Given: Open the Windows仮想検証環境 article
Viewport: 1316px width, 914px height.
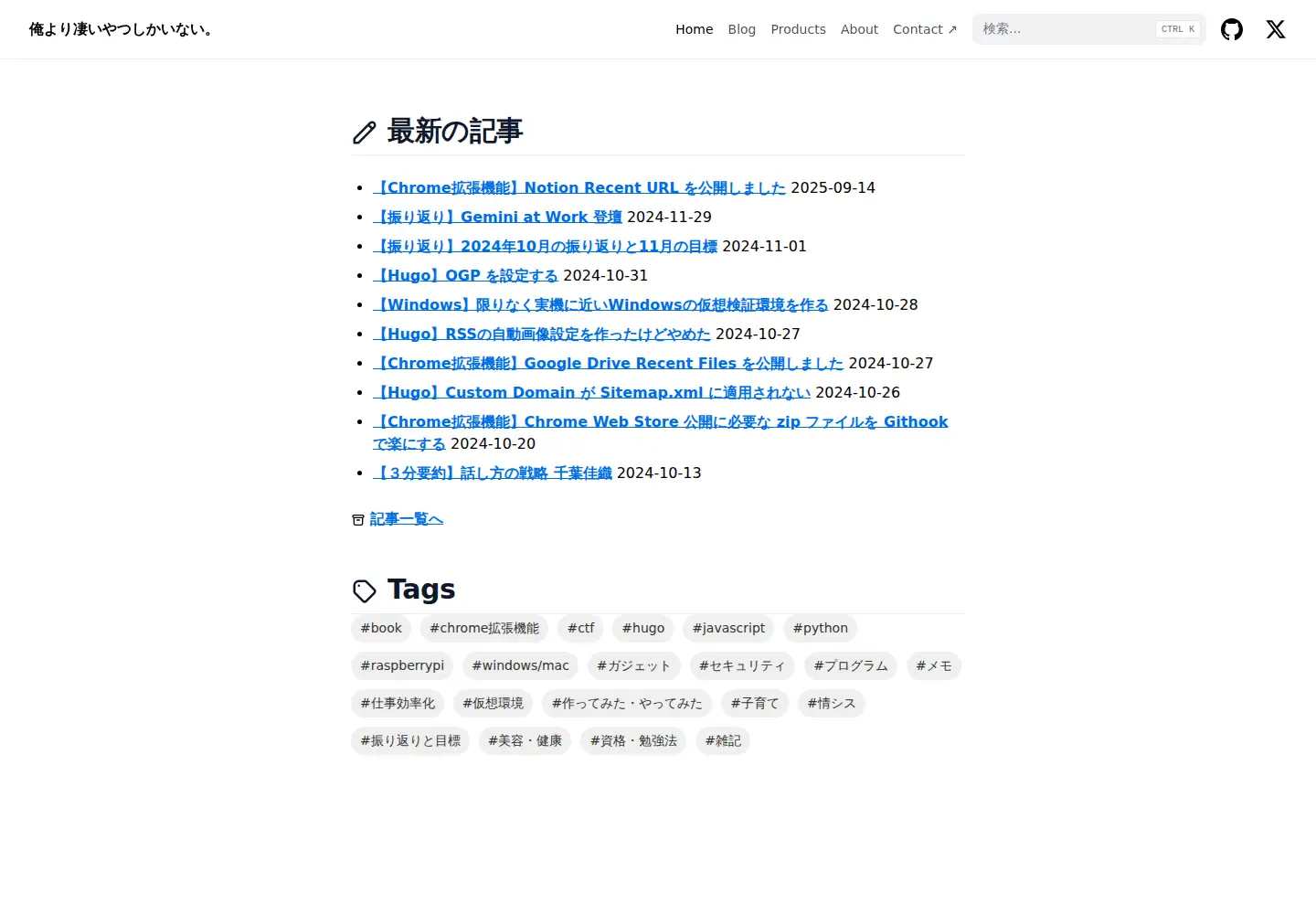Looking at the screenshot, I should coord(600,304).
